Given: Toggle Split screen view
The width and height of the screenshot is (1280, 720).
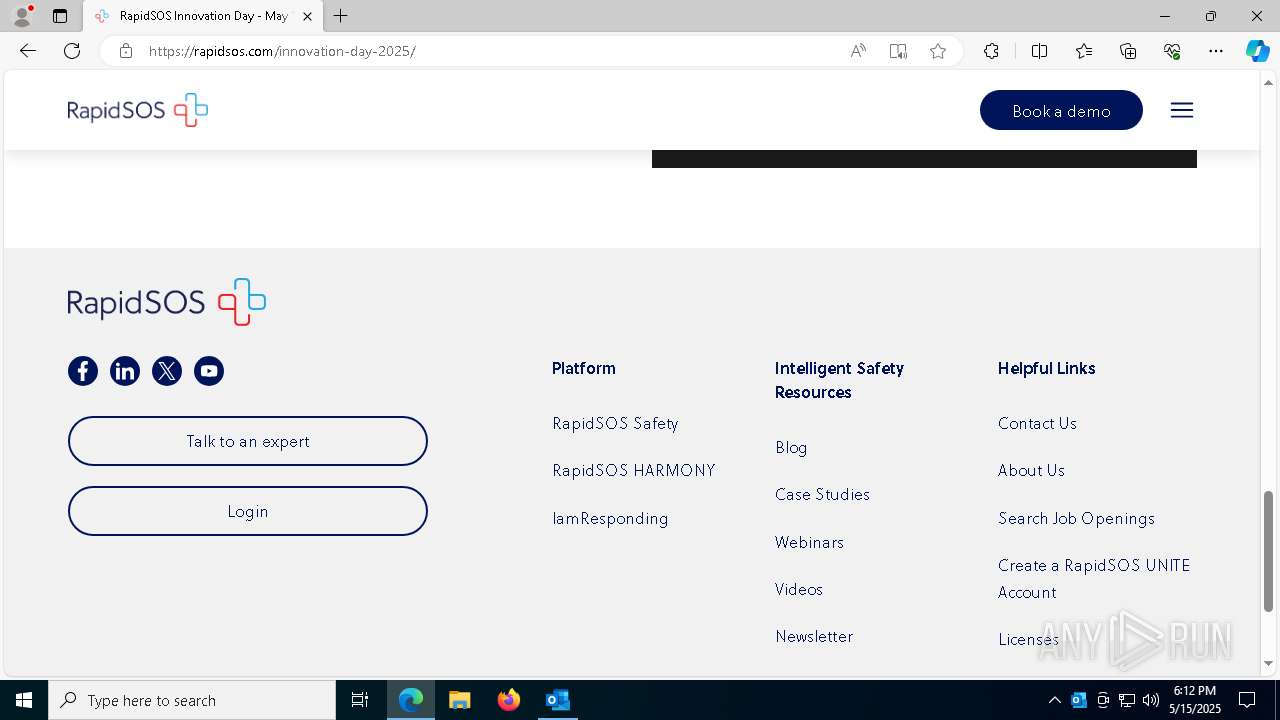Looking at the screenshot, I should pos(1039,51).
